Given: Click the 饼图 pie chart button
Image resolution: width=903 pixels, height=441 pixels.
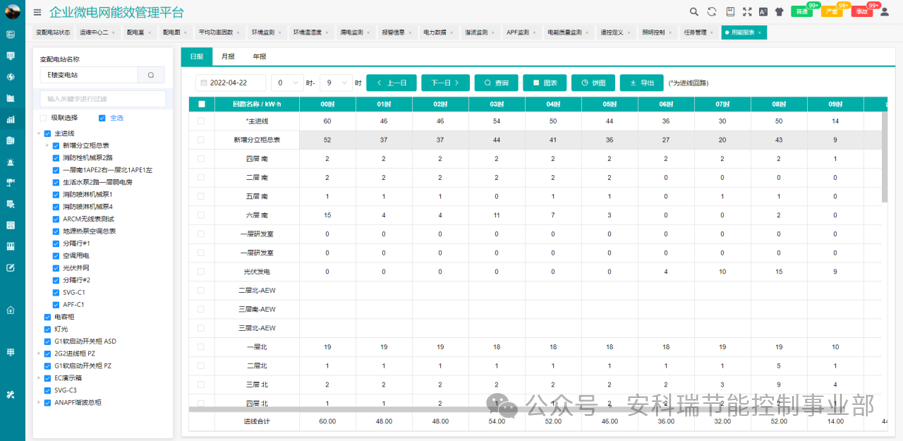Looking at the screenshot, I should (593, 83).
